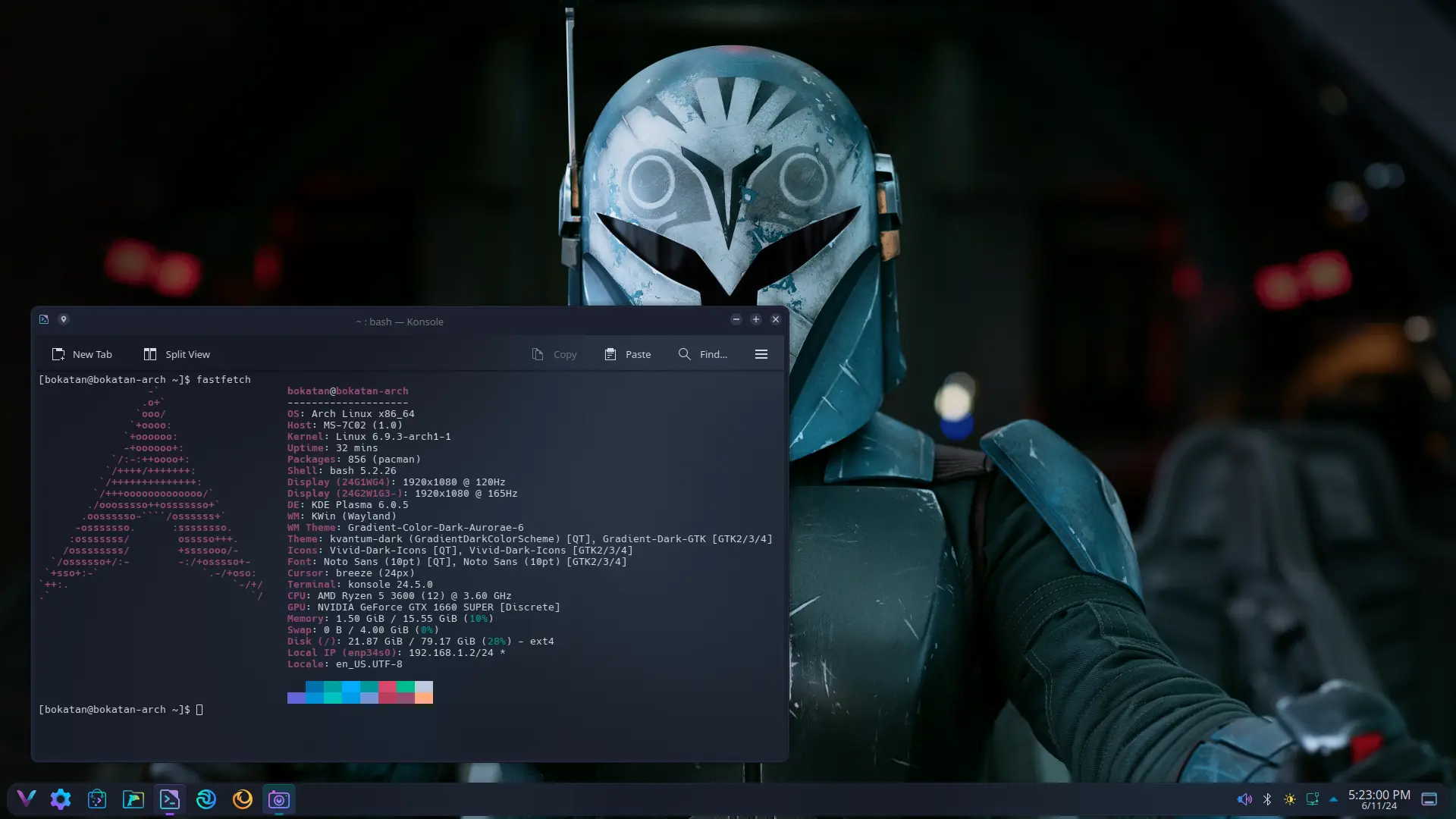
Task: Open Dolphin file manager from taskbar
Action: pyautogui.click(x=133, y=799)
